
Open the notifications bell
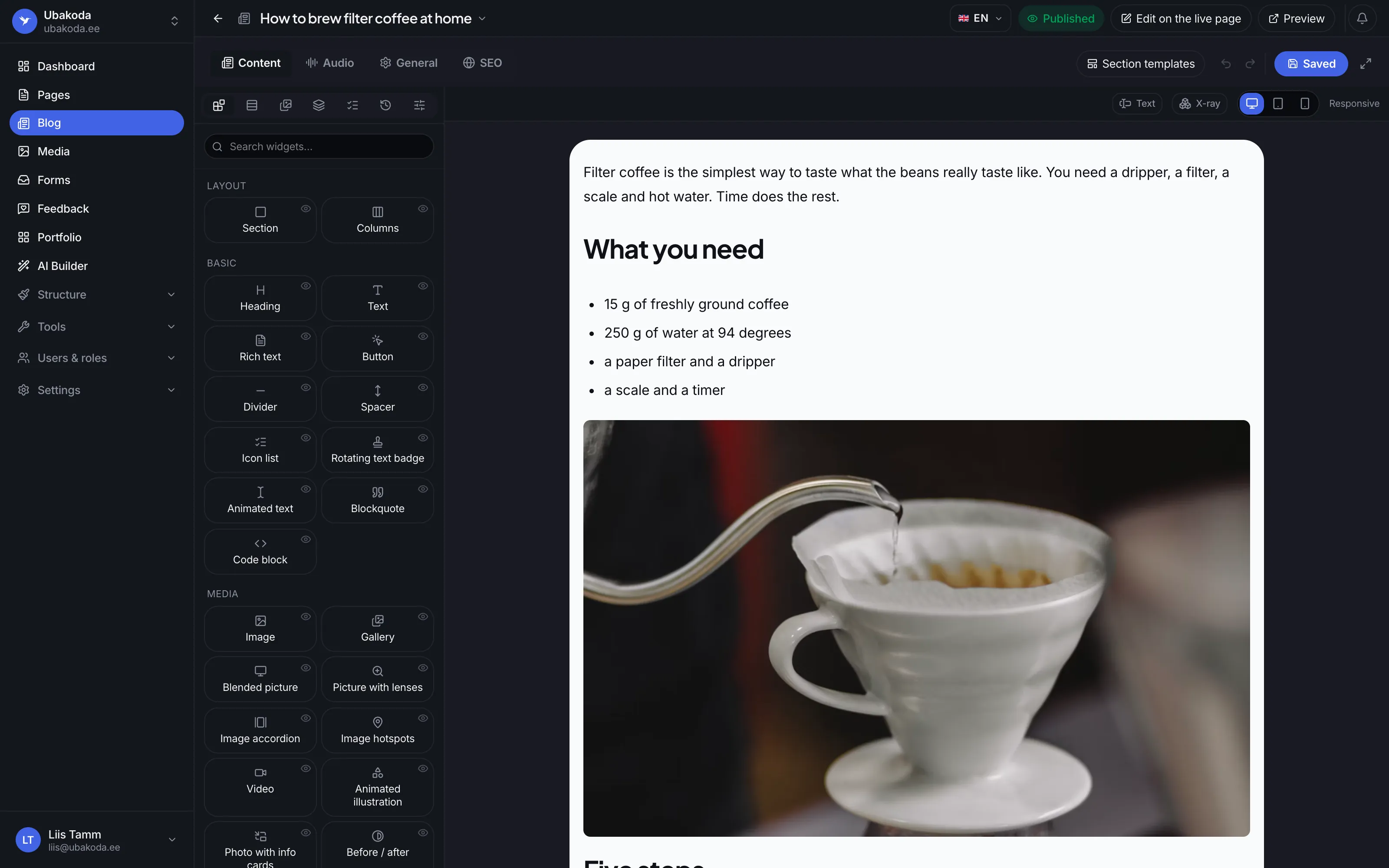[x=1362, y=18]
